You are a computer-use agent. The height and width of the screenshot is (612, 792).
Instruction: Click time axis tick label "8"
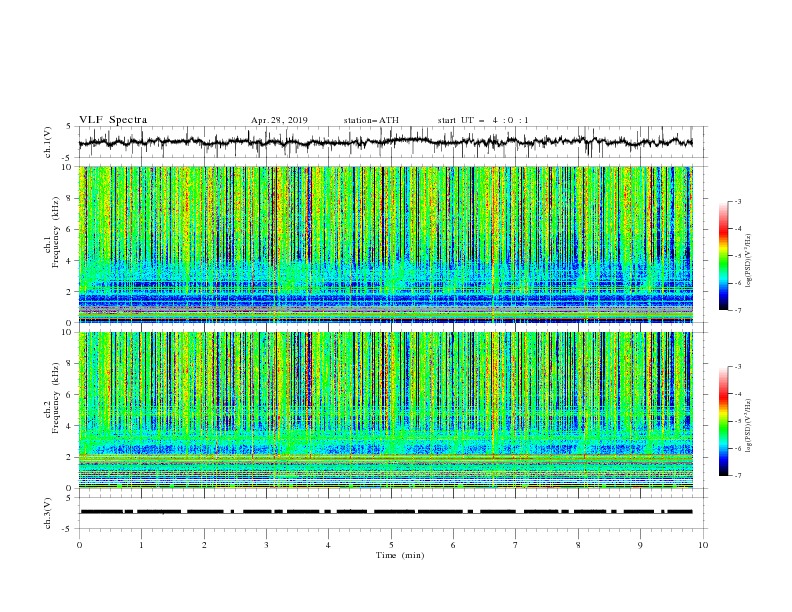[x=578, y=545]
